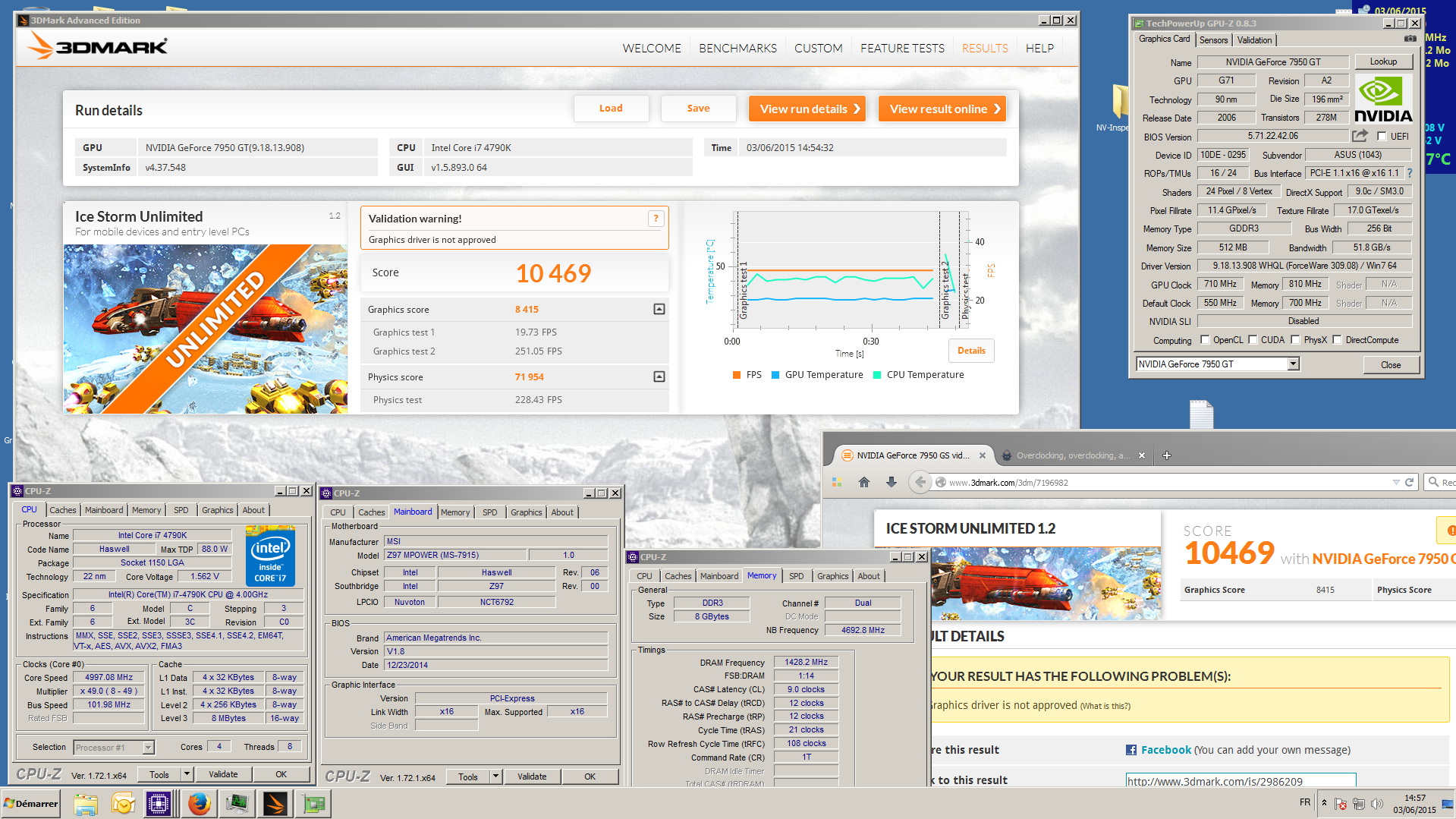Viewport: 1456px width, 819px height.
Task: Click the Firefox back arrow button
Action: tap(920, 482)
